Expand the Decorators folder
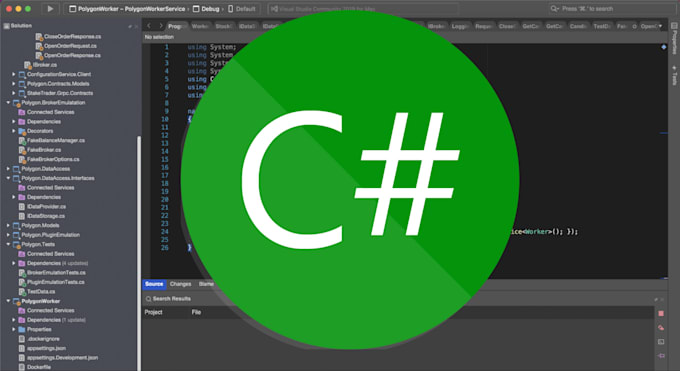The height and width of the screenshot is (371, 680). pyautogui.click(x=13, y=131)
